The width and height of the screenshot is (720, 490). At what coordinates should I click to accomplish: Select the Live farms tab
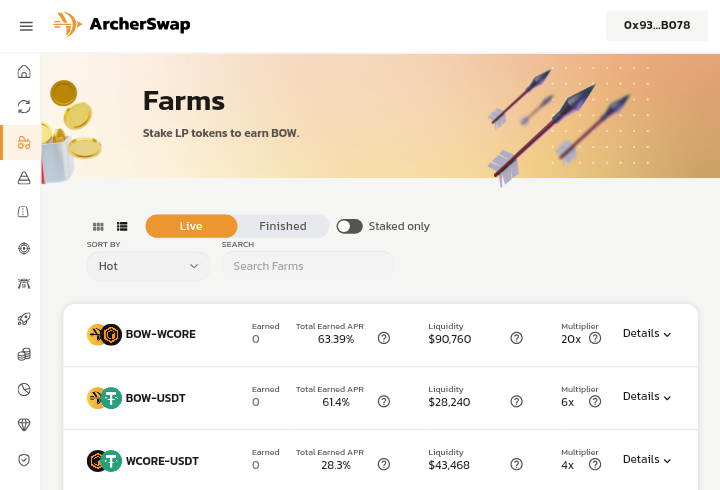191,226
